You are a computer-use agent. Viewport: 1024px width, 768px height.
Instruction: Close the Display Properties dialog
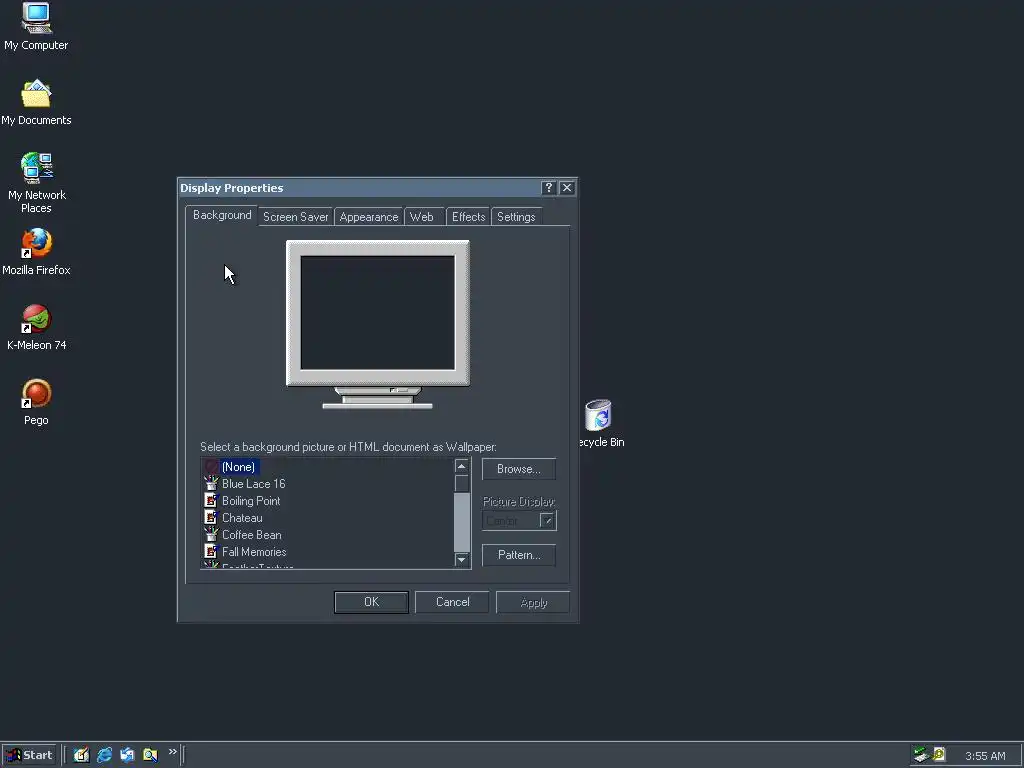567,187
